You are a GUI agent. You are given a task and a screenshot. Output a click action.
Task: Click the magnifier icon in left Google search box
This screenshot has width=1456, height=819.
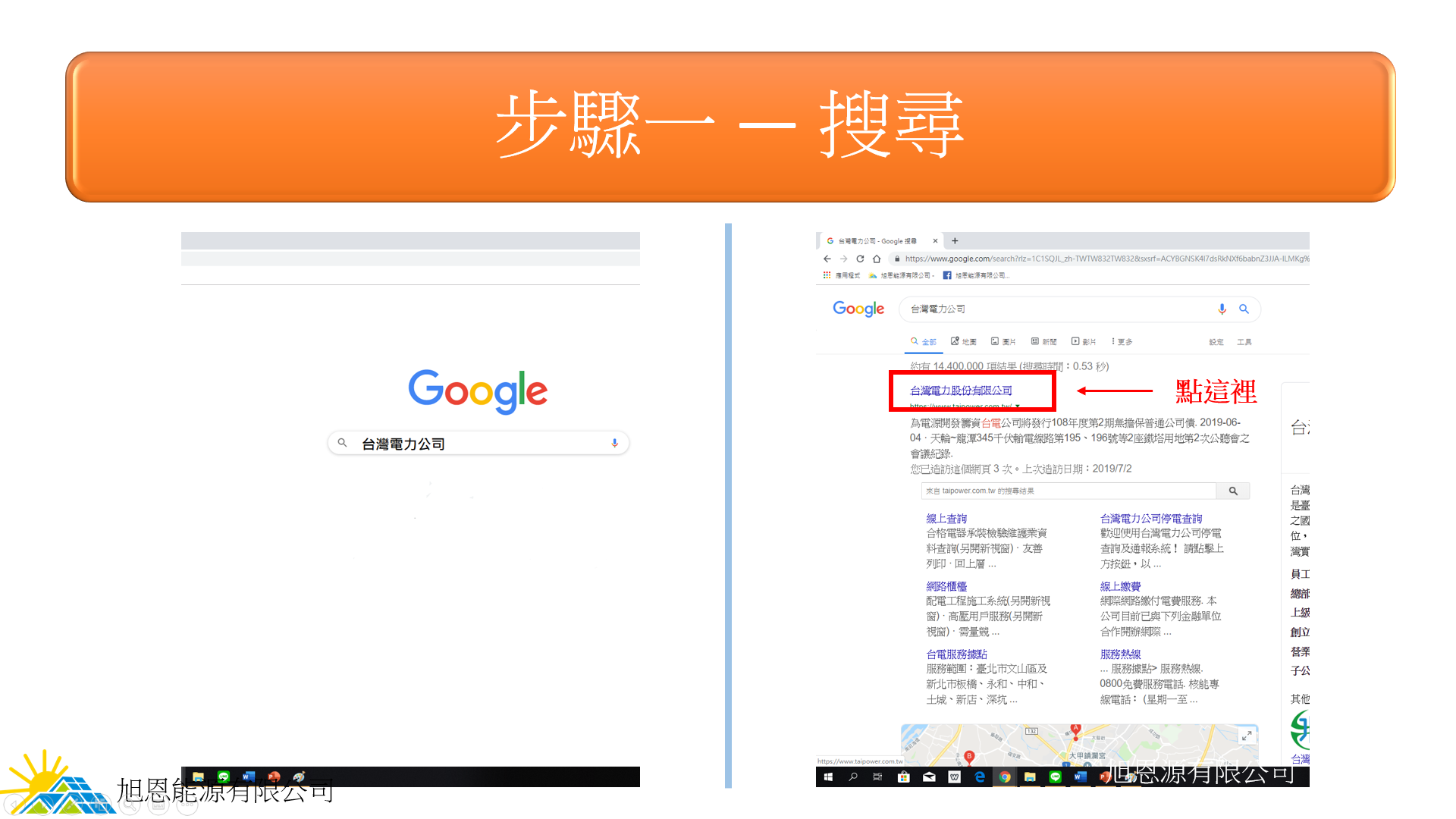point(343,443)
